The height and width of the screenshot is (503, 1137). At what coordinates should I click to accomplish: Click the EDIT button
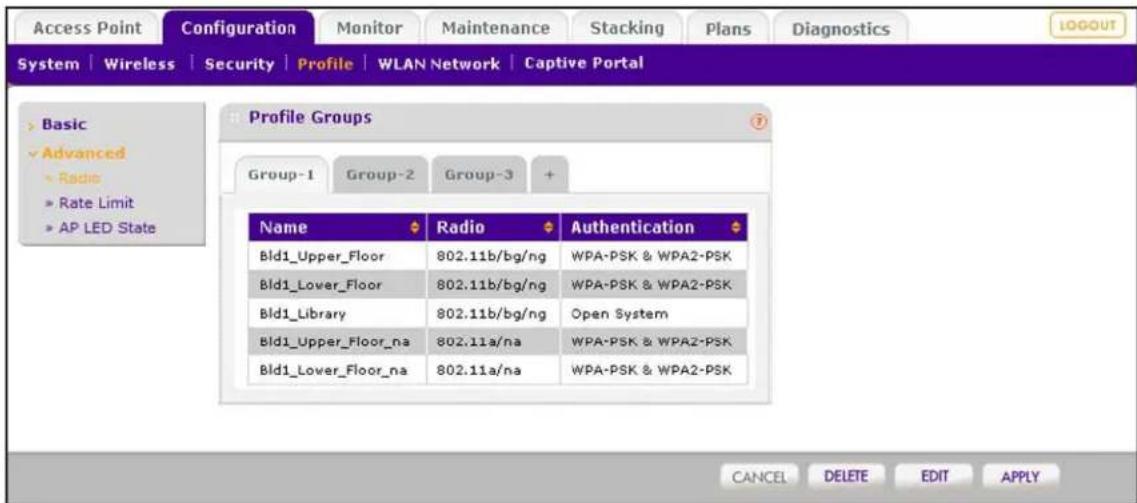tap(935, 477)
